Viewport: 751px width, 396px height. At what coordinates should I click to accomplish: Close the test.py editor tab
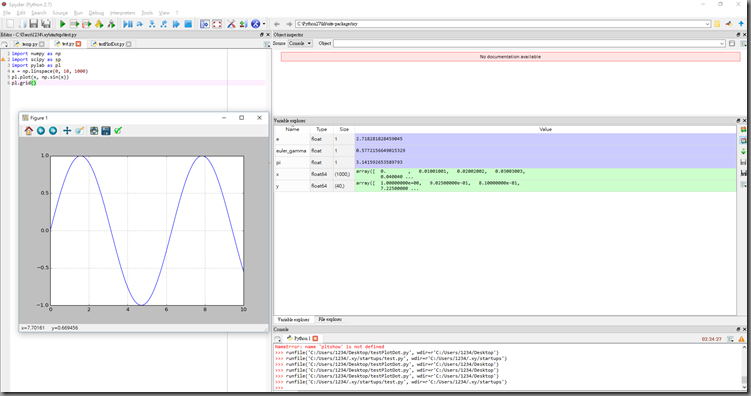coord(79,44)
